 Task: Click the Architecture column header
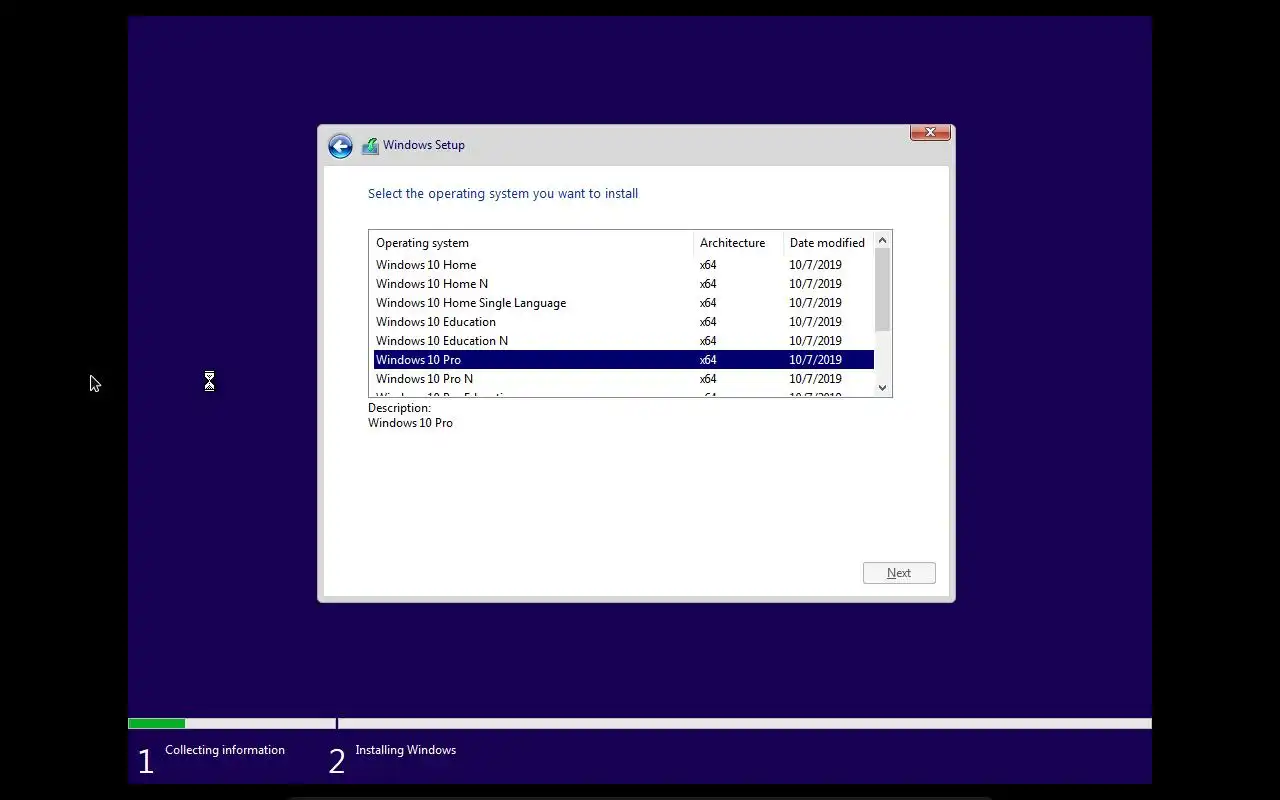[x=738, y=243]
